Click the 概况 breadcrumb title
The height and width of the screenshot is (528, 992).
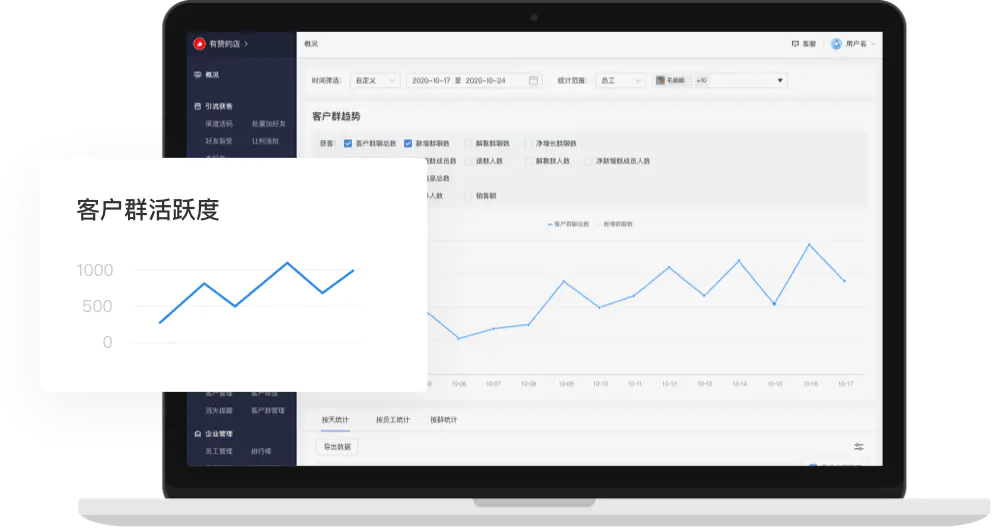coord(311,44)
